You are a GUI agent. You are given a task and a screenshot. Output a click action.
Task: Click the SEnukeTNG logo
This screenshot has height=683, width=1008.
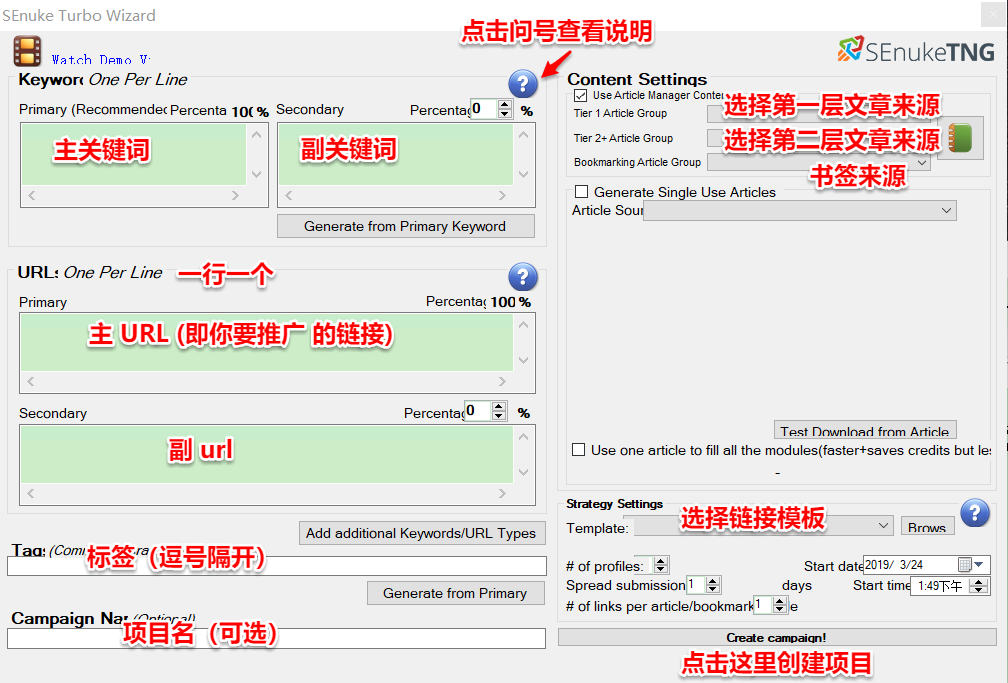click(x=916, y=50)
